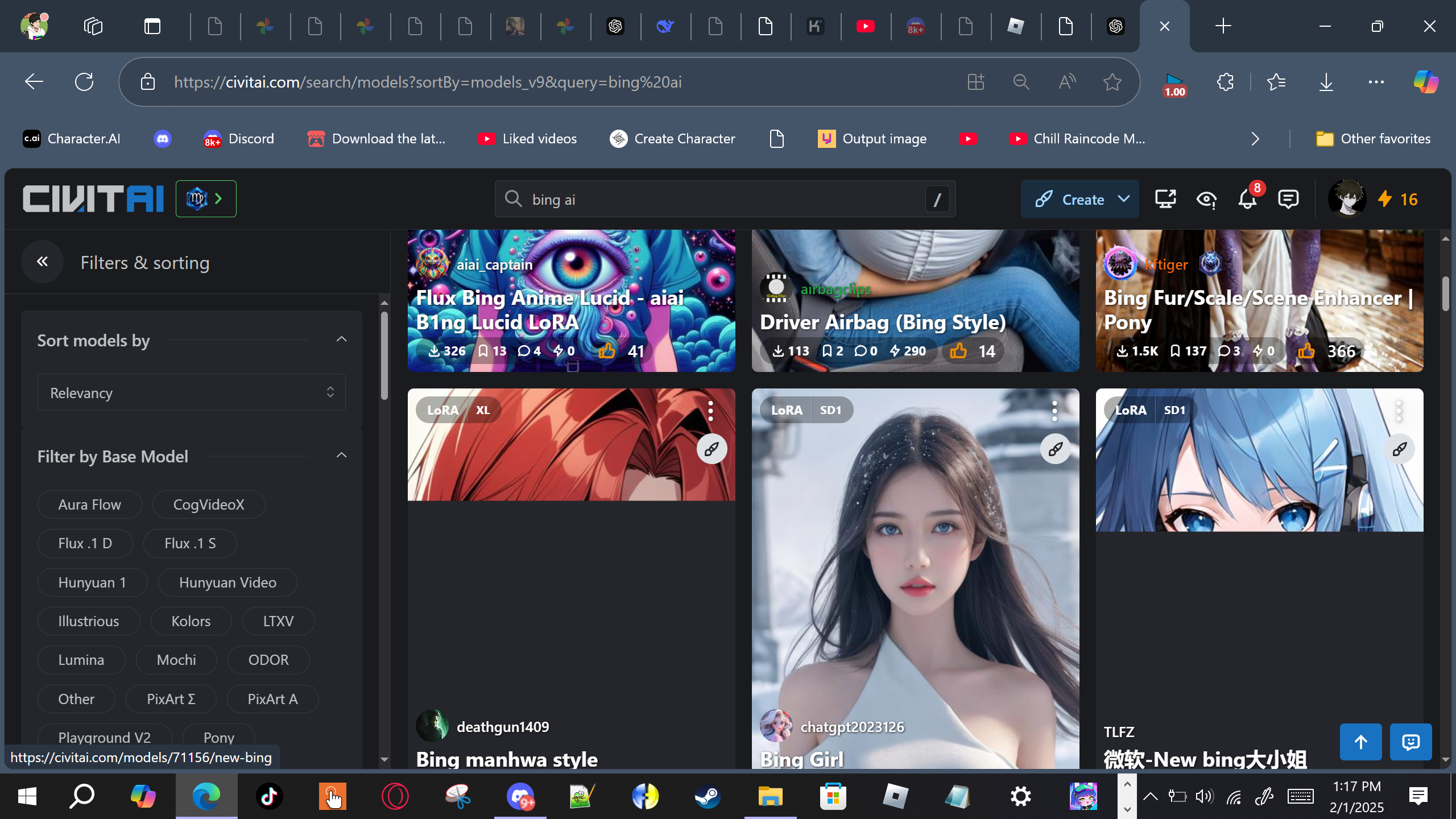Click the bing ai search input field
This screenshot has height=819, width=1456.
pyautogui.click(x=722, y=200)
